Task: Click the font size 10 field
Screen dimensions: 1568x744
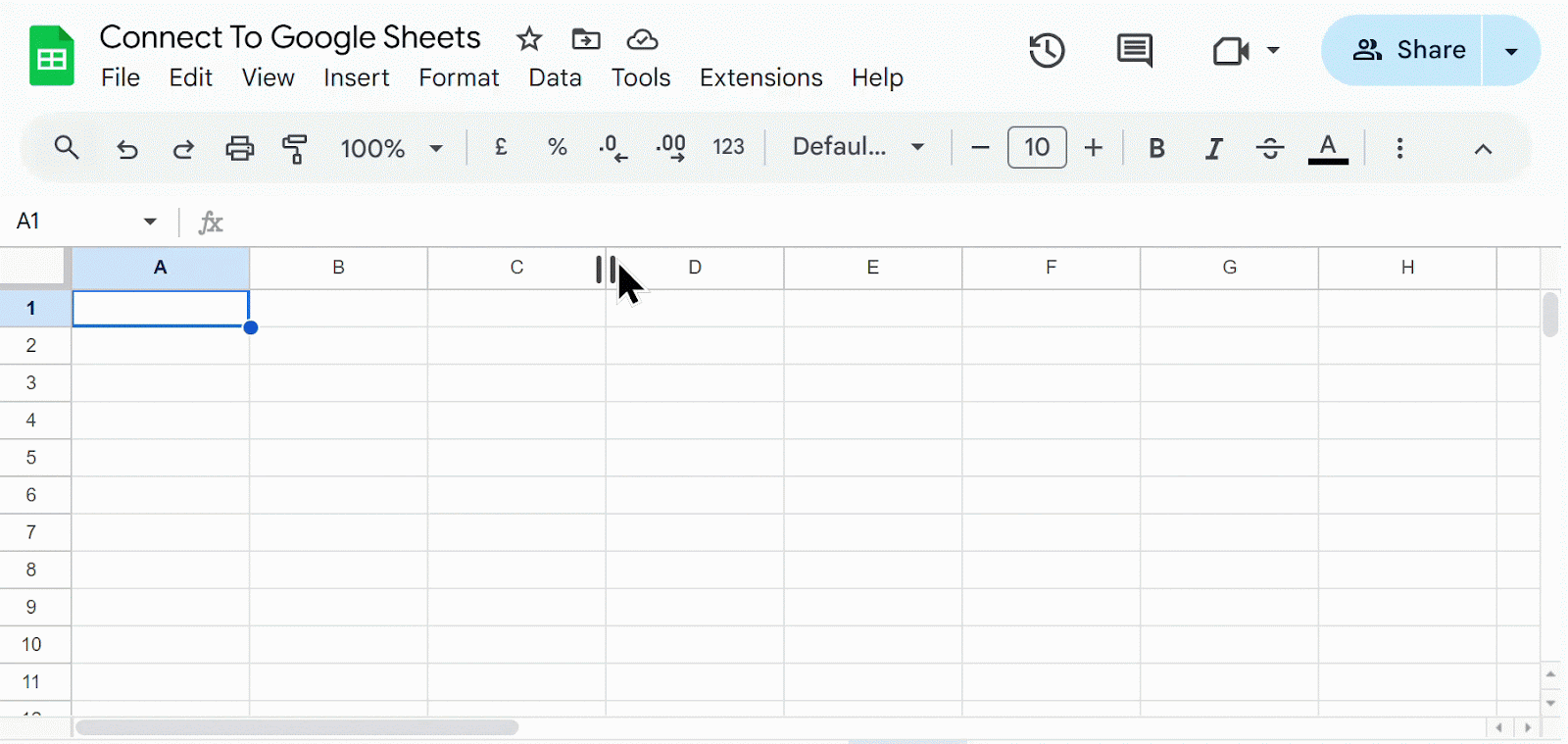Action: tap(1037, 148)
